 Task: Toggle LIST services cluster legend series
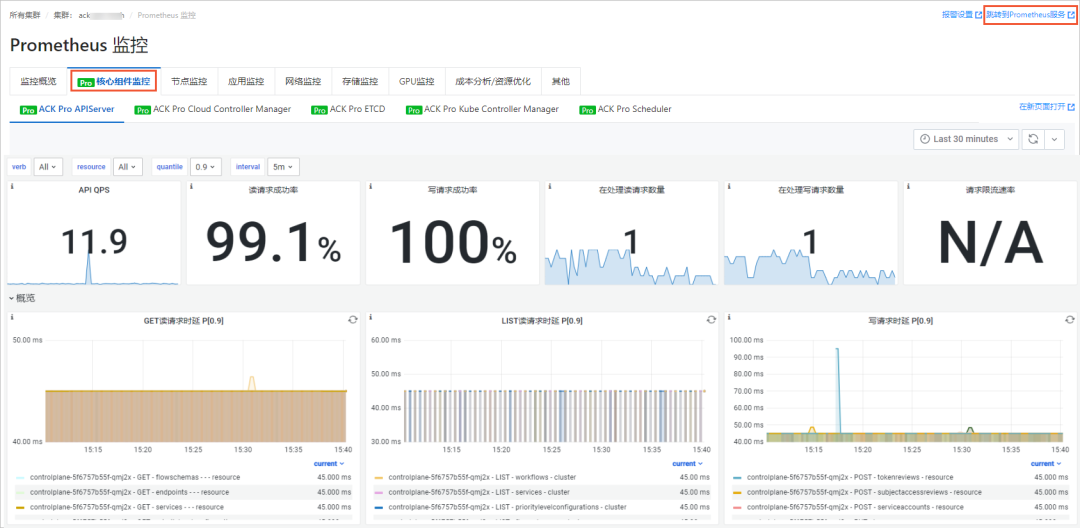(x=479, y=492)
